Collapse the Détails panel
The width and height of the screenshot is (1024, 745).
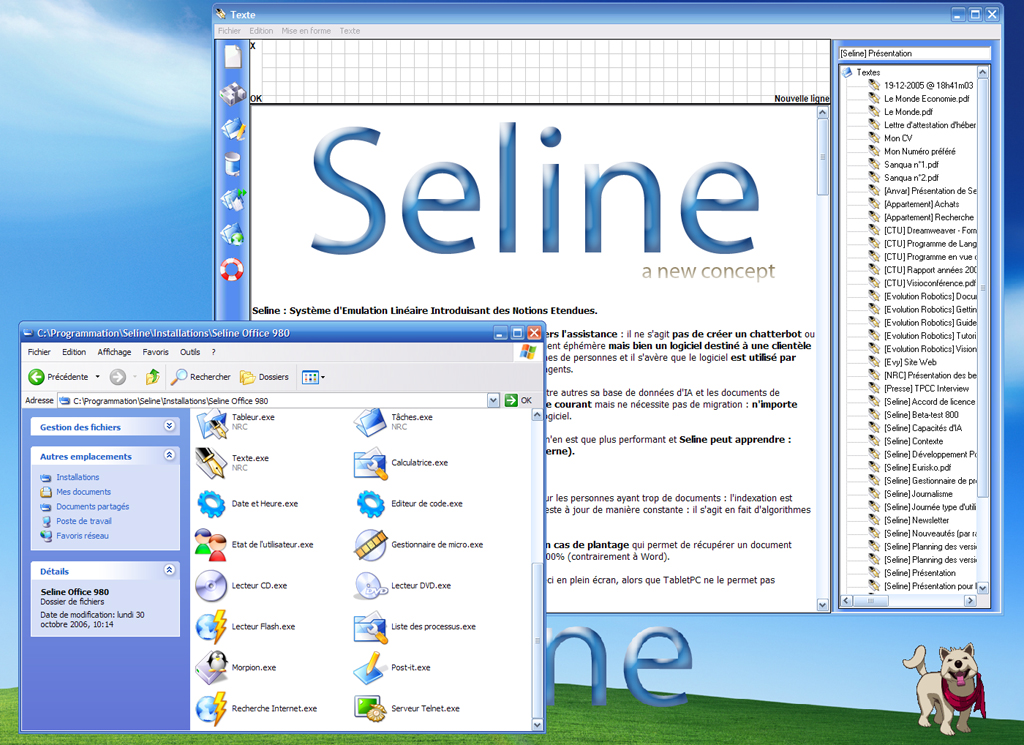170,570
